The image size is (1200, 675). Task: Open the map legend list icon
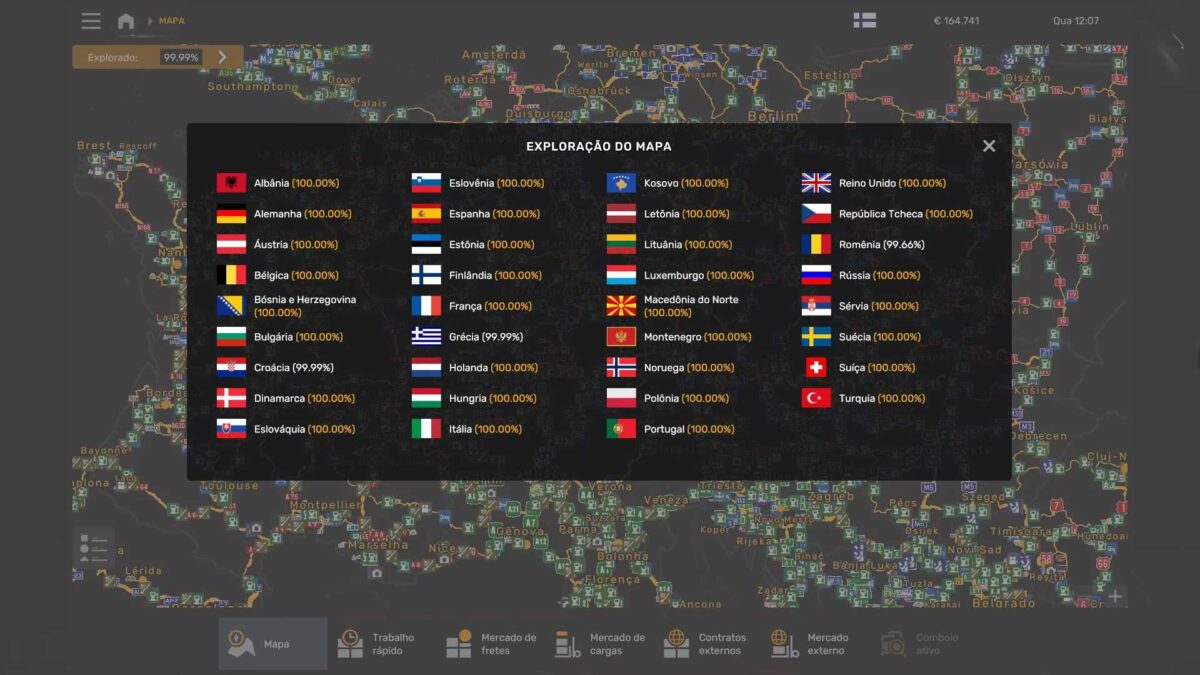tap(93, 547)
